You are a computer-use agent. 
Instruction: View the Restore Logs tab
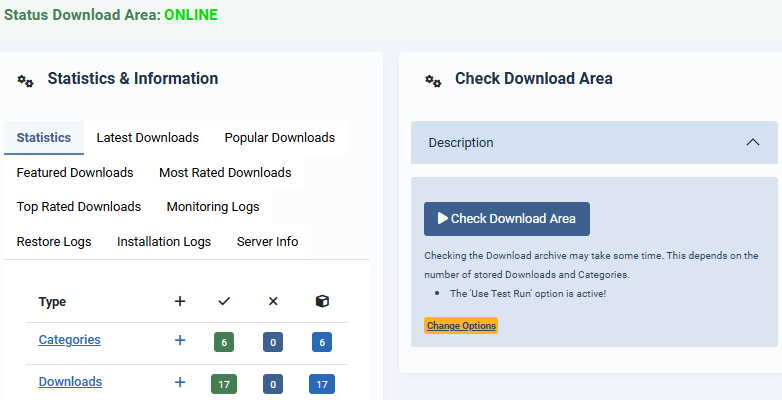(x=54, y=241)
